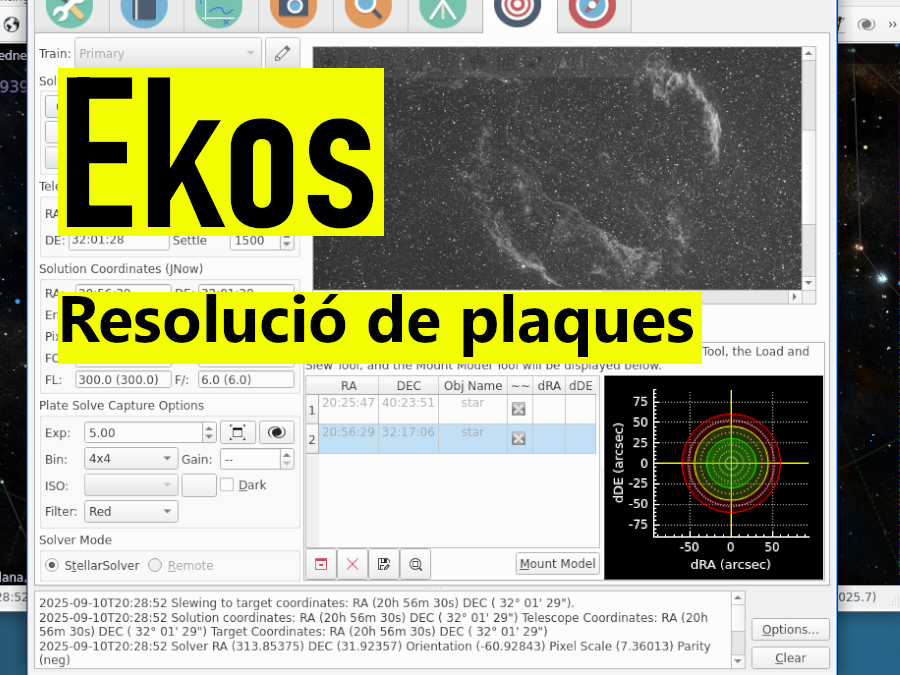Click the FL 300.0 field
The height and width of the screenshot is (675, 900).
(x=123, y=379)
